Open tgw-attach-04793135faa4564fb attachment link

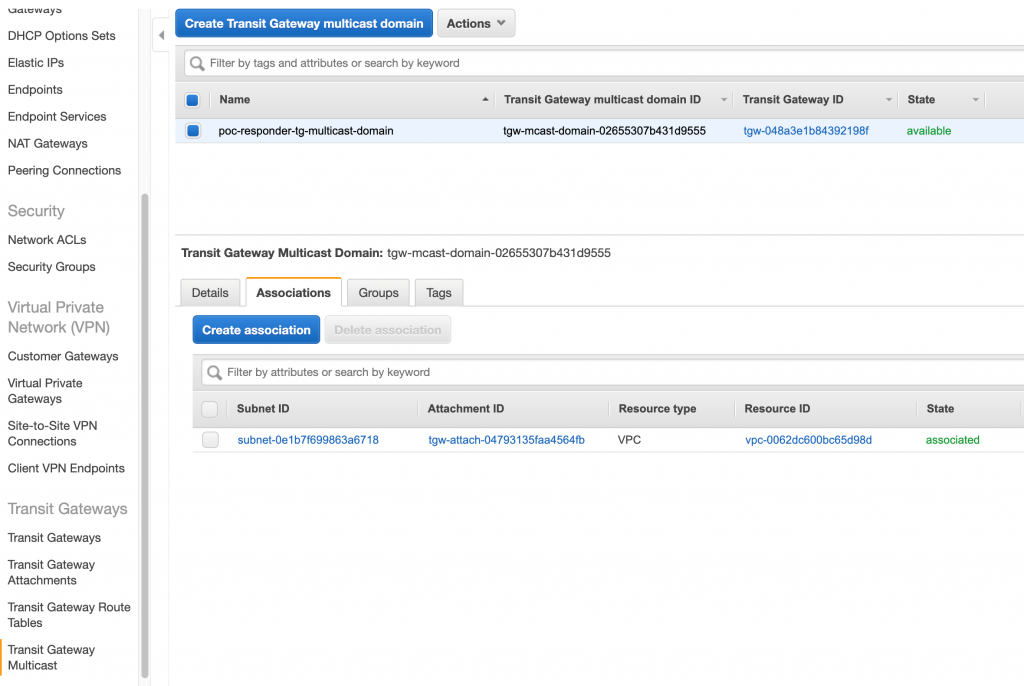[x=506, y=440]
